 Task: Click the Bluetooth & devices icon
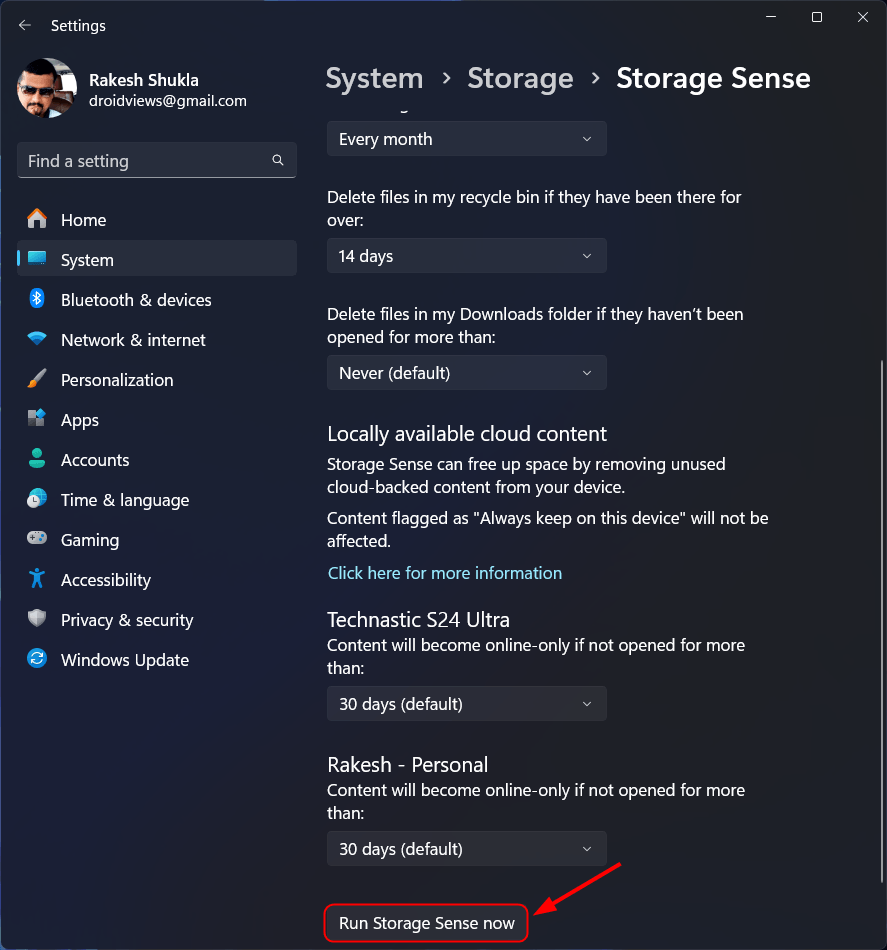[x=37, y=299]
